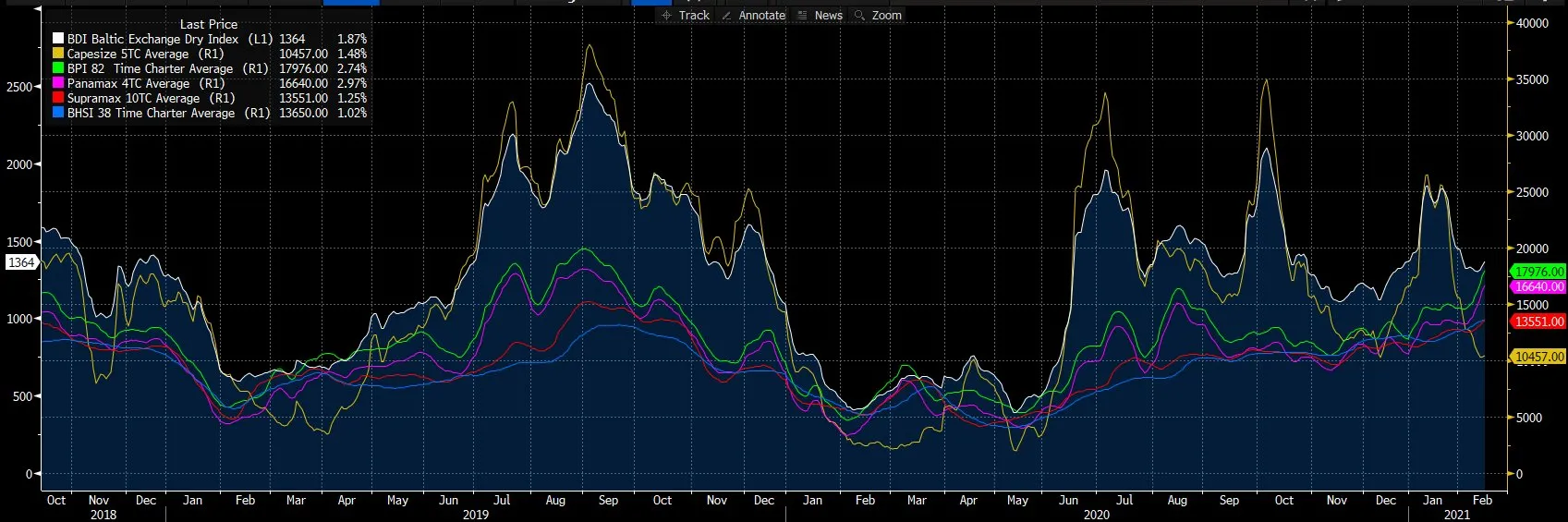Click the Zoom magnifier icon
Viewport: 1568px width, 522px height.
pyautogui.click(x=859, y=16)
